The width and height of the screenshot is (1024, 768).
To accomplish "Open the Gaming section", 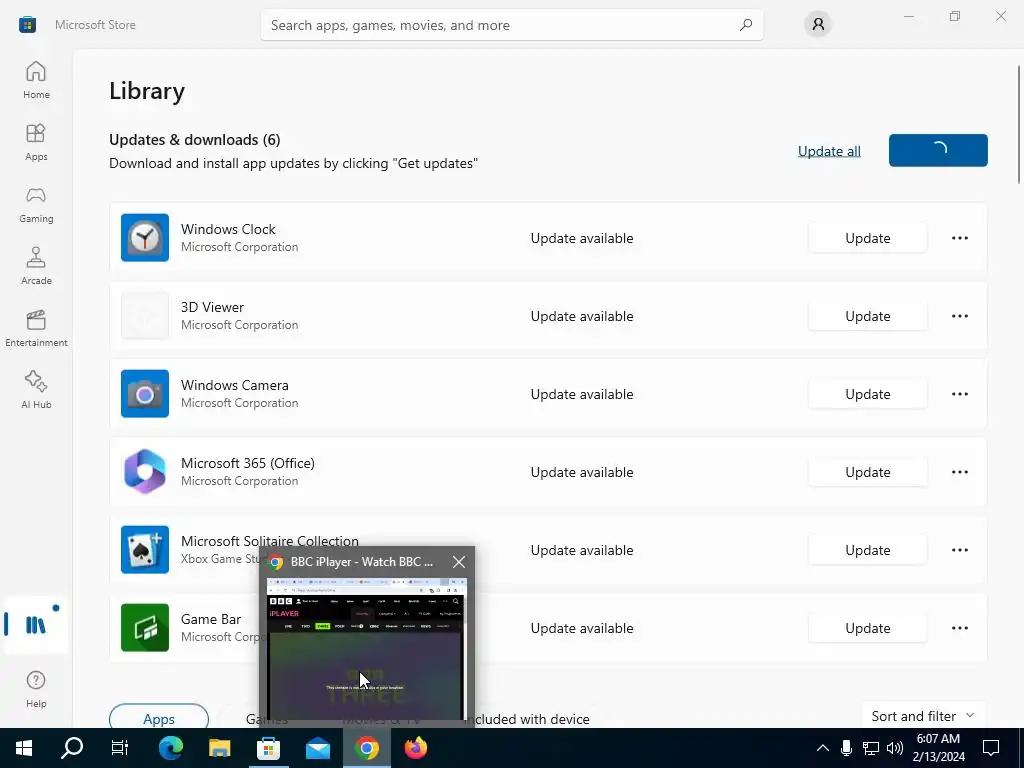I will (36, 204).
